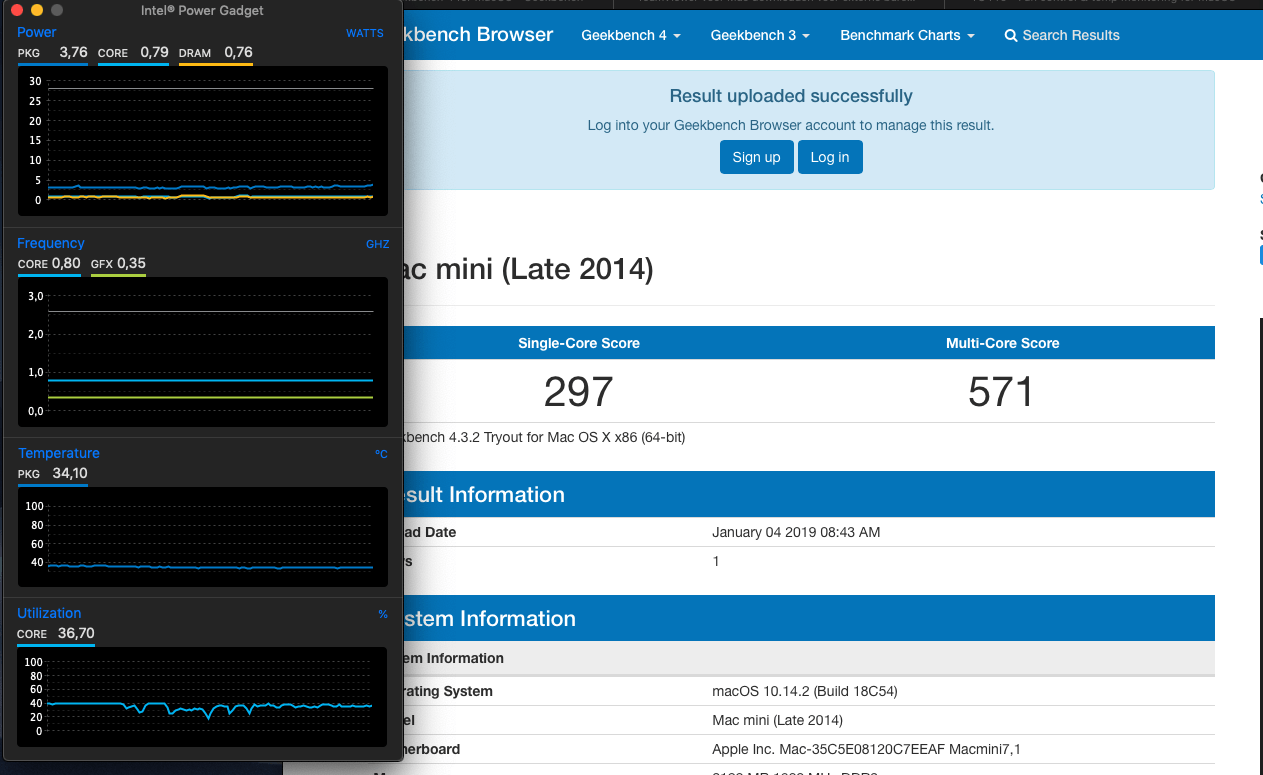
Task: Click the Sign up button
Action: click(756, 157)
